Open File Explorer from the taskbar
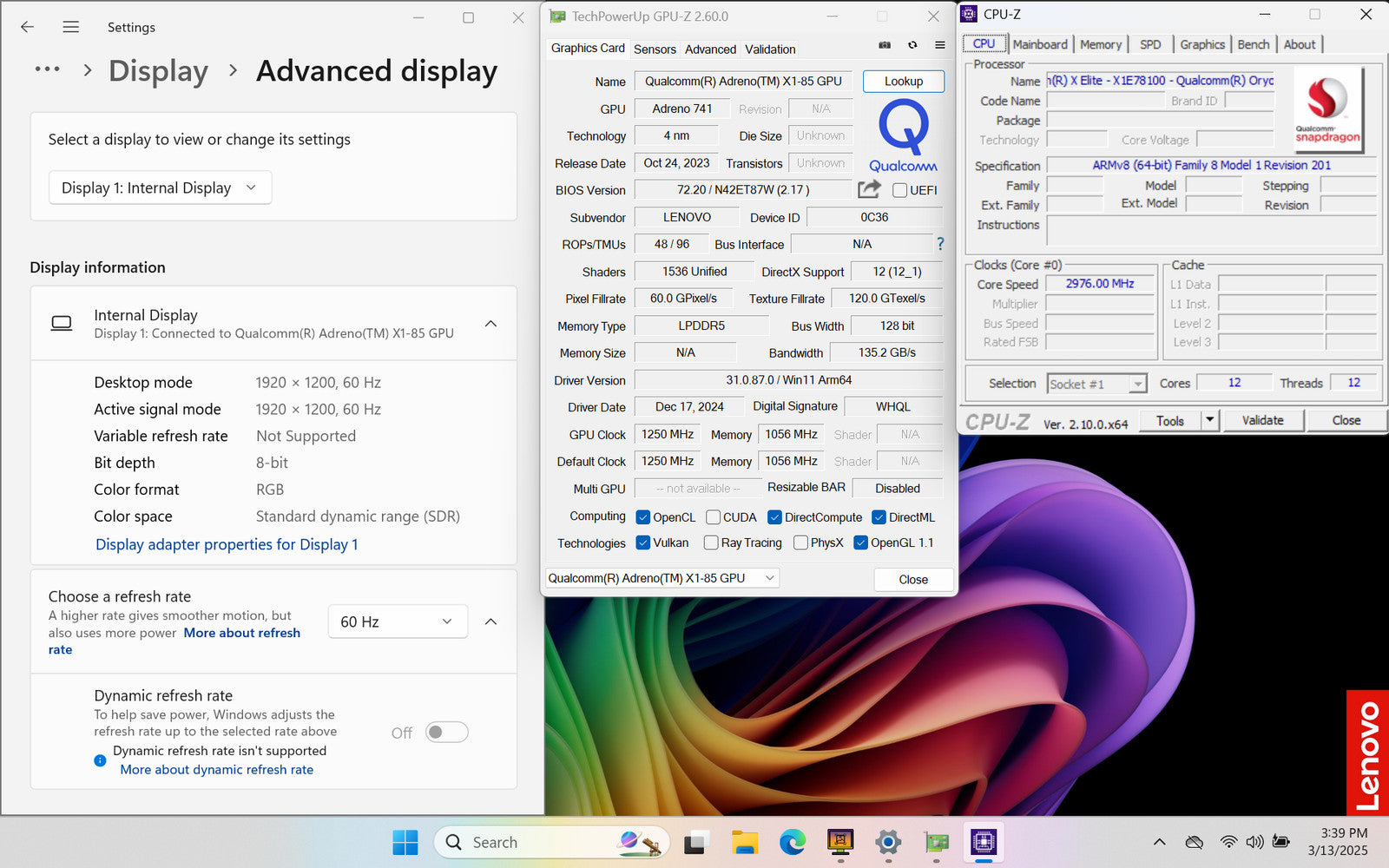Screen dimensions: 1389x868 click(x=744, y=842)
